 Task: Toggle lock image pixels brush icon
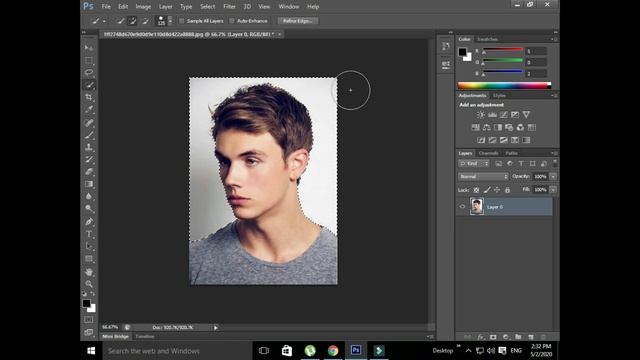[487, 190]
